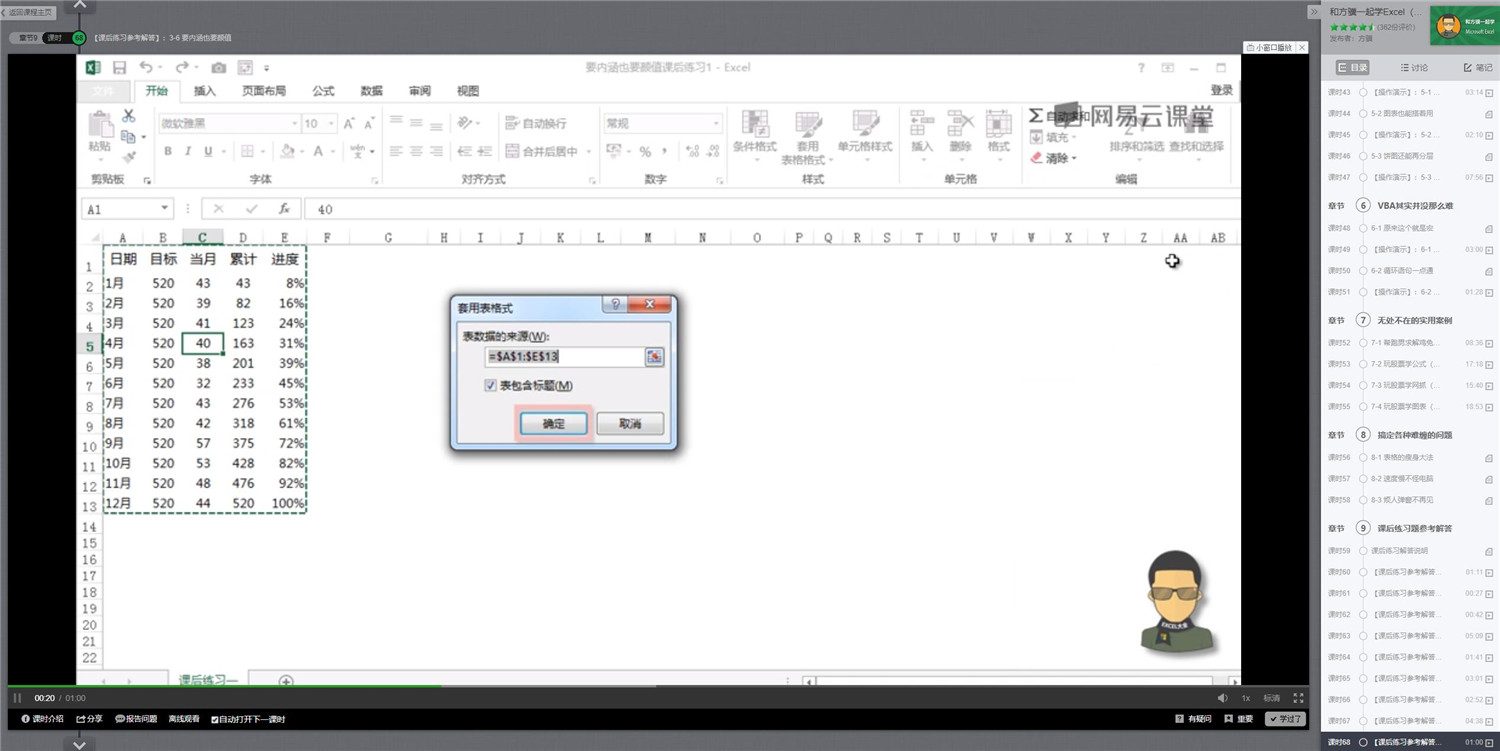
Task: Collapse the right sidebar with double-arrow
Action: click(x=1314, y=12)
